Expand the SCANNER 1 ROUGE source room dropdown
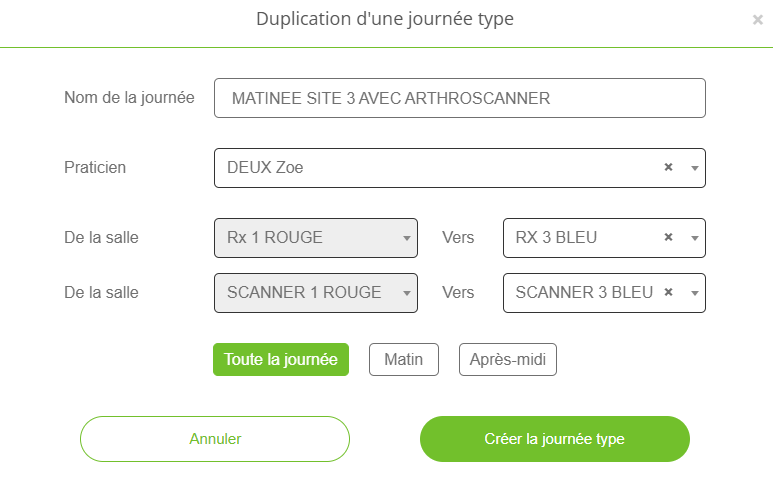 click(406, 293)
